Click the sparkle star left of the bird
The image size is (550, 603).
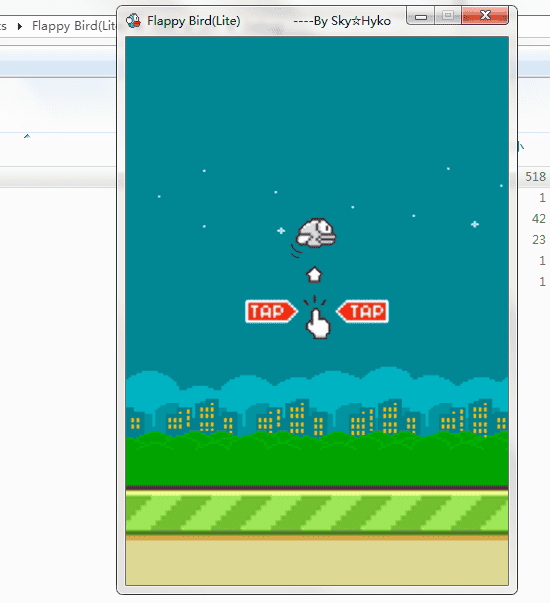pyautogui.click(x=281, y=231)
